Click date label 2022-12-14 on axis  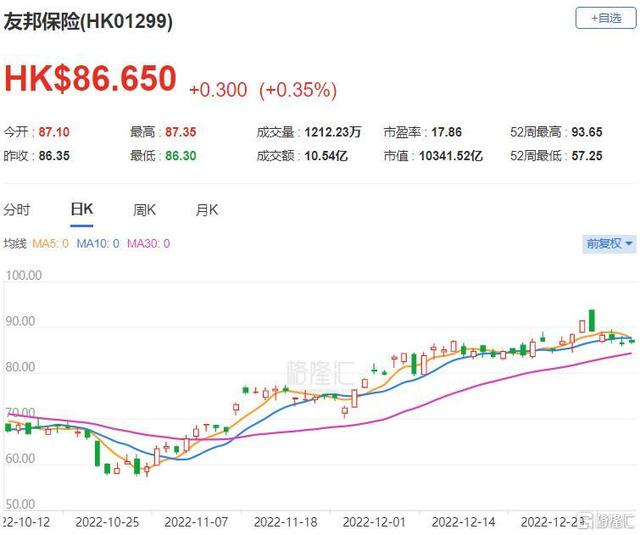[x=463, y=522]
